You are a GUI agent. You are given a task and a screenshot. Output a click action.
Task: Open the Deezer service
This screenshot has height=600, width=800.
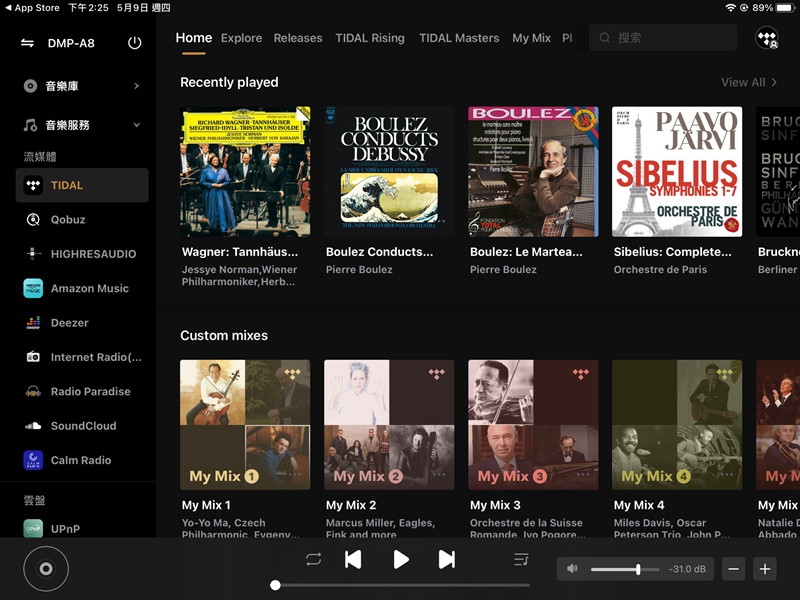(x=82, y=322)
